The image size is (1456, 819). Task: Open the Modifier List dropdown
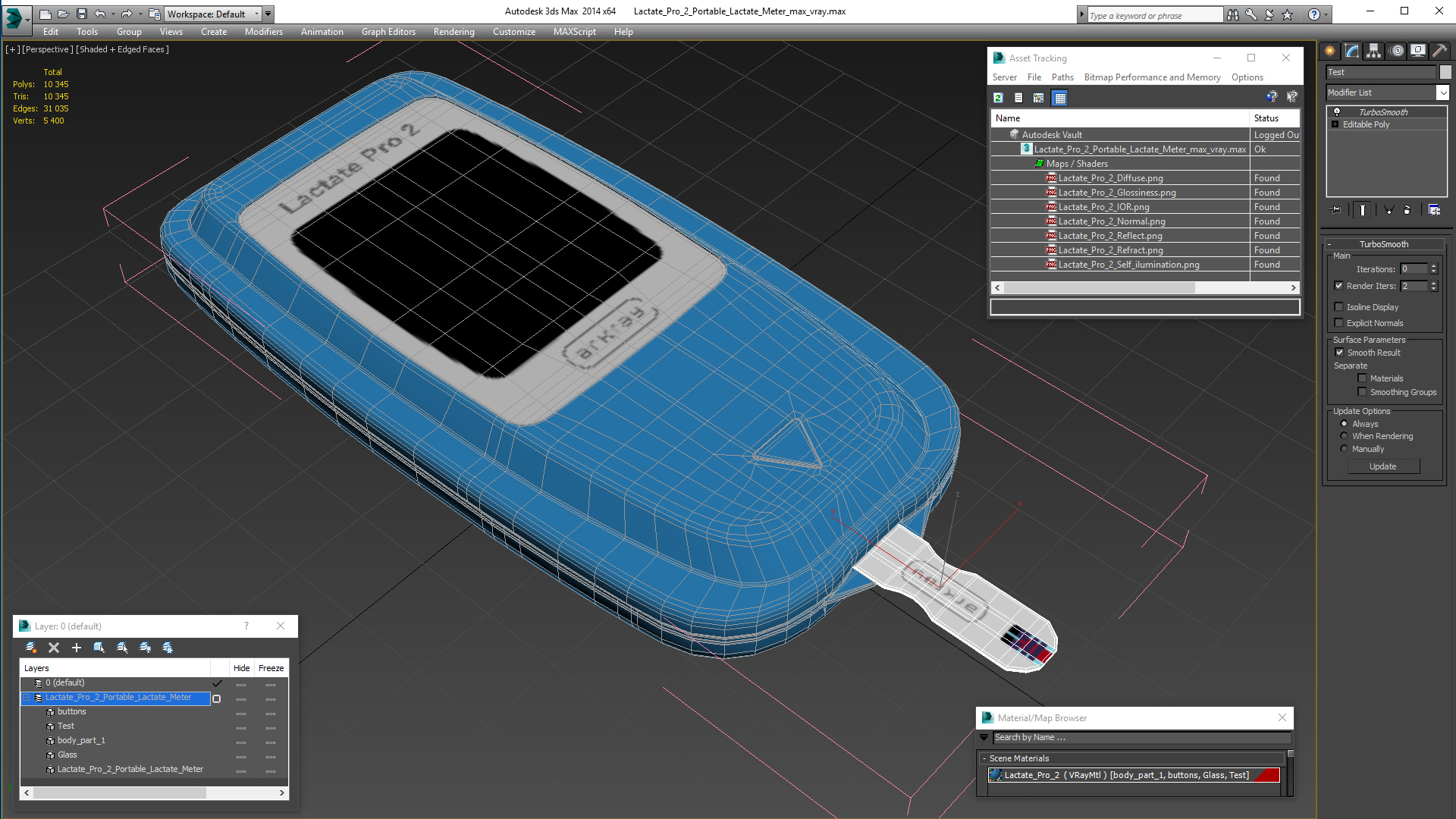(x=1442, y=93)
